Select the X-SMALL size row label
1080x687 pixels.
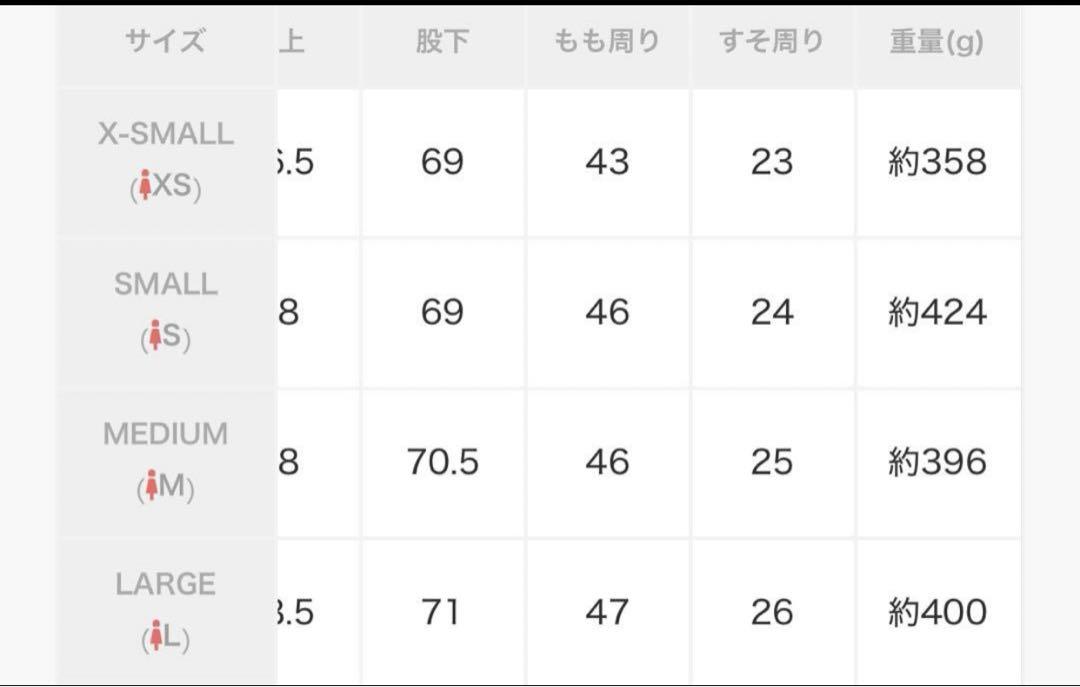coord(166,161)
